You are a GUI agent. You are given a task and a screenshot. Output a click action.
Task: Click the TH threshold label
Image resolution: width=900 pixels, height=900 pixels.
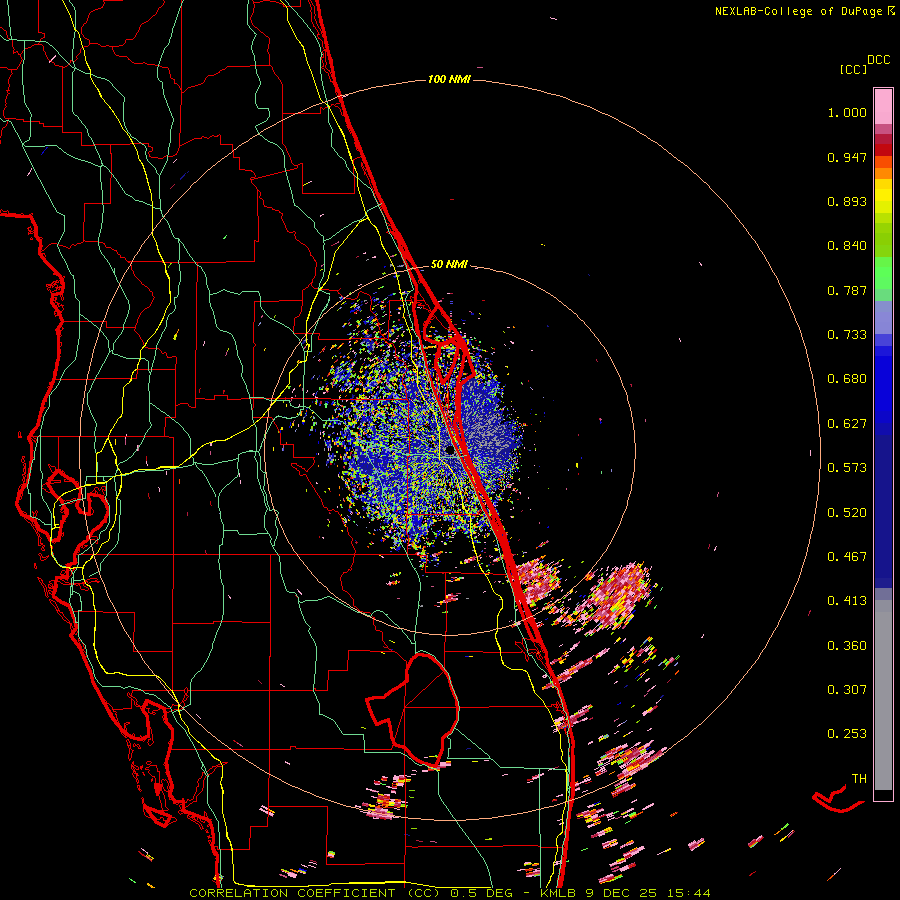pos(859,779)
